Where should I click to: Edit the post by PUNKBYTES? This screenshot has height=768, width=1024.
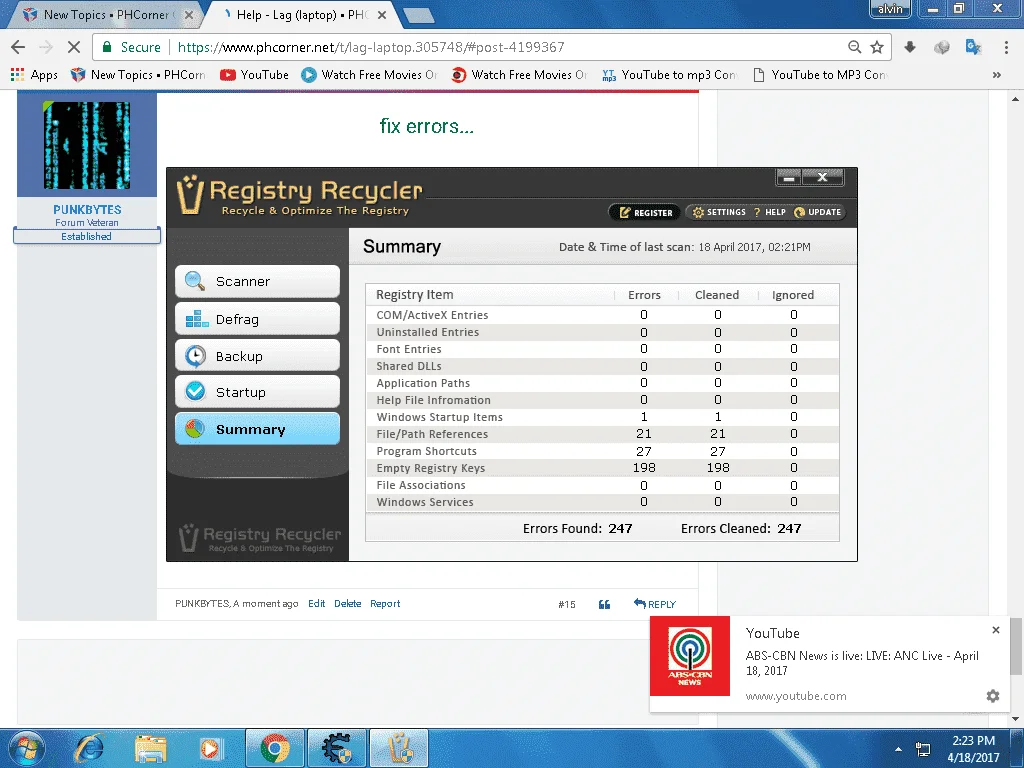pyautogui.click(x=317, y=603)
